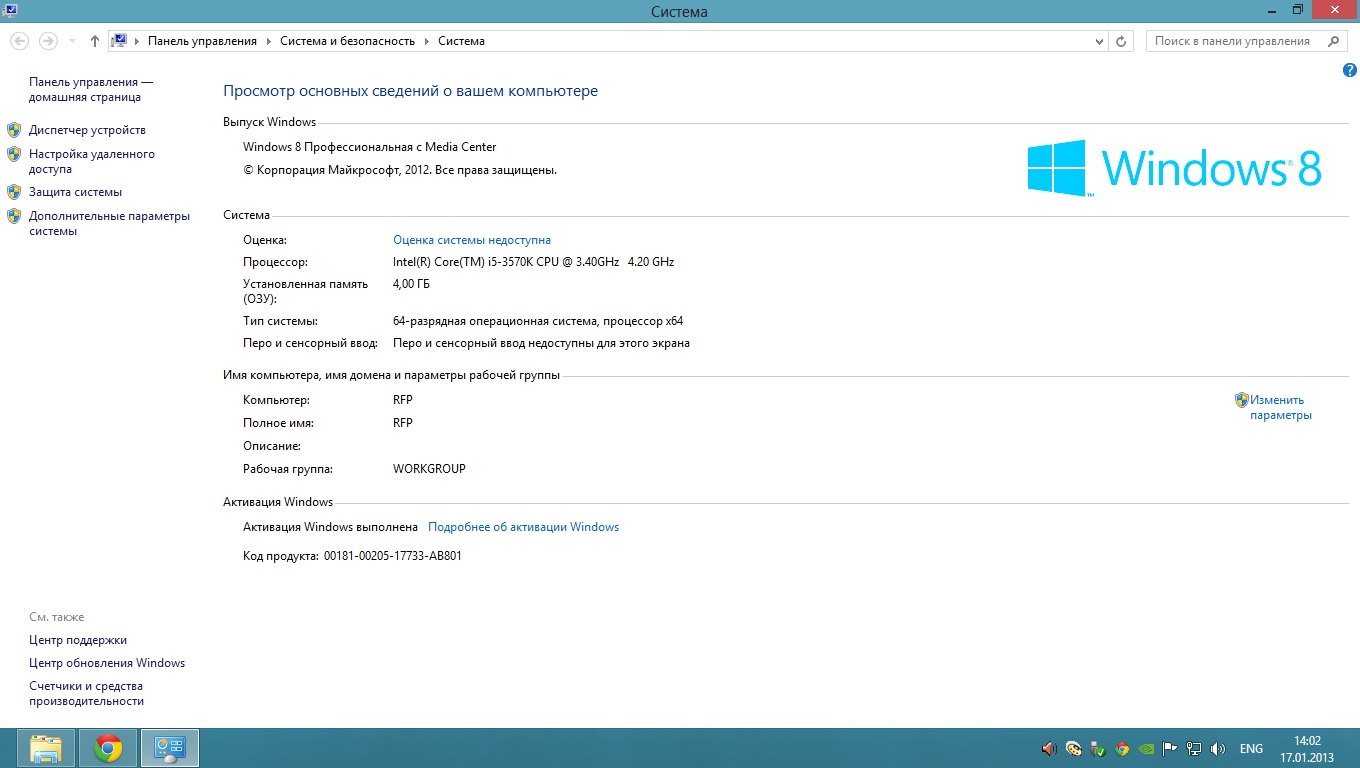Switch input language via ENG indicator
The height and width of the screenshot is (768, 1360).
pos(1251,748)
